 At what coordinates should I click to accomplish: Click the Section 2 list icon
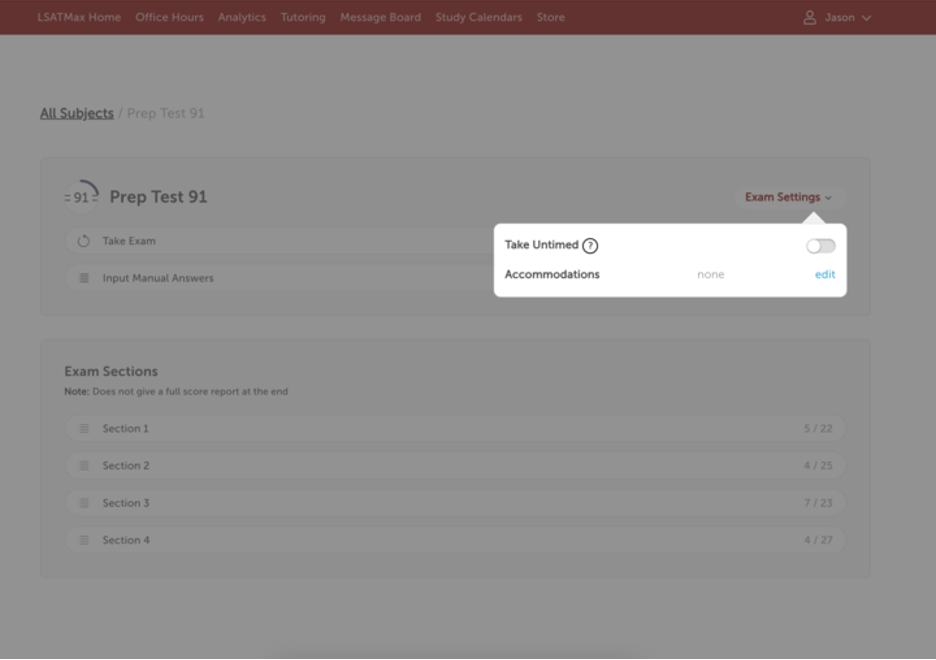click(84, 465)
